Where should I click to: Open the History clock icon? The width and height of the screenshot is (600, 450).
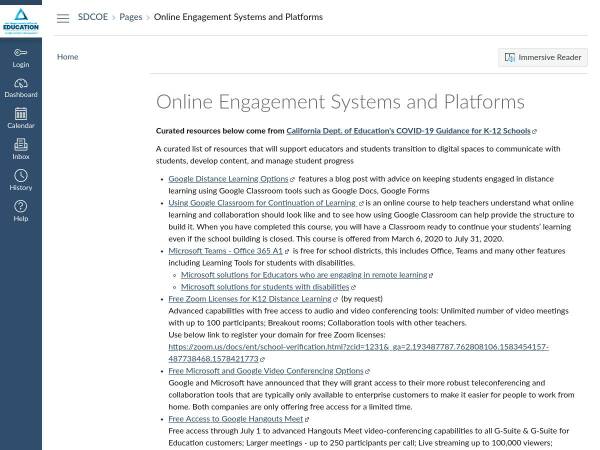pos(20,180)
